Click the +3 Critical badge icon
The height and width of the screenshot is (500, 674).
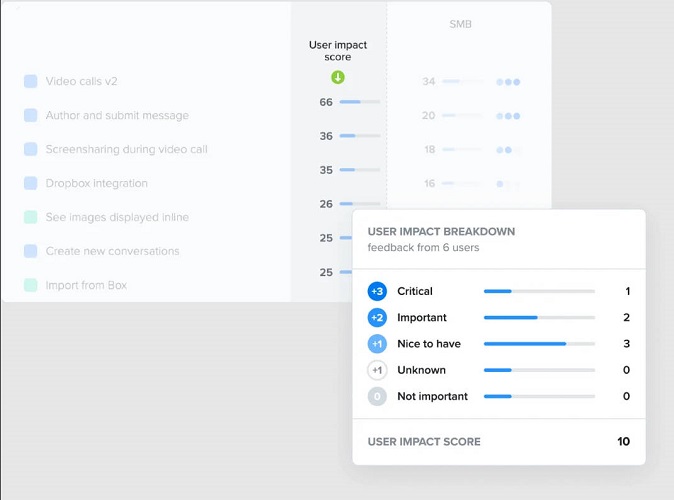377,292
